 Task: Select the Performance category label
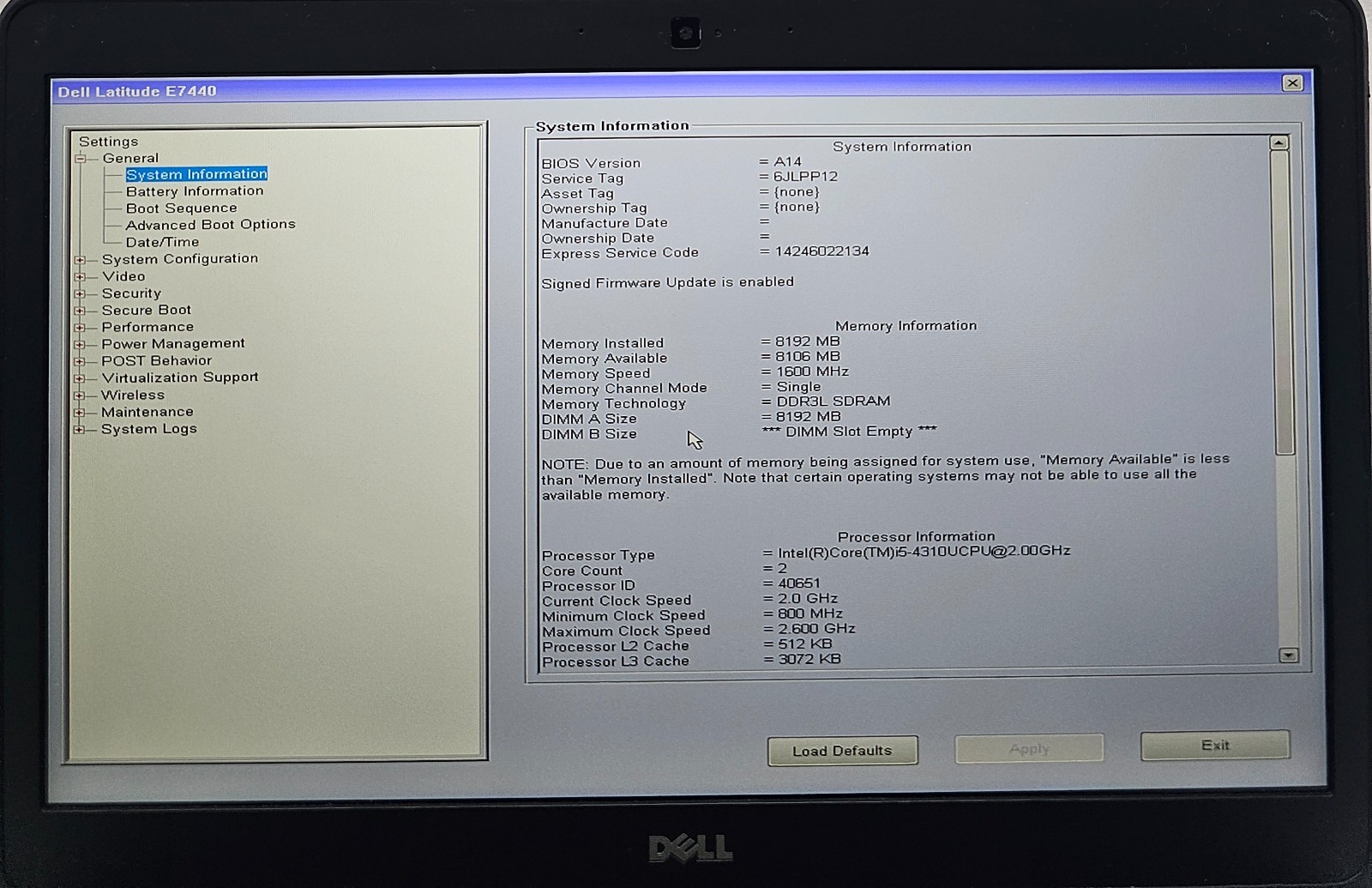click(x=147, y=327)
